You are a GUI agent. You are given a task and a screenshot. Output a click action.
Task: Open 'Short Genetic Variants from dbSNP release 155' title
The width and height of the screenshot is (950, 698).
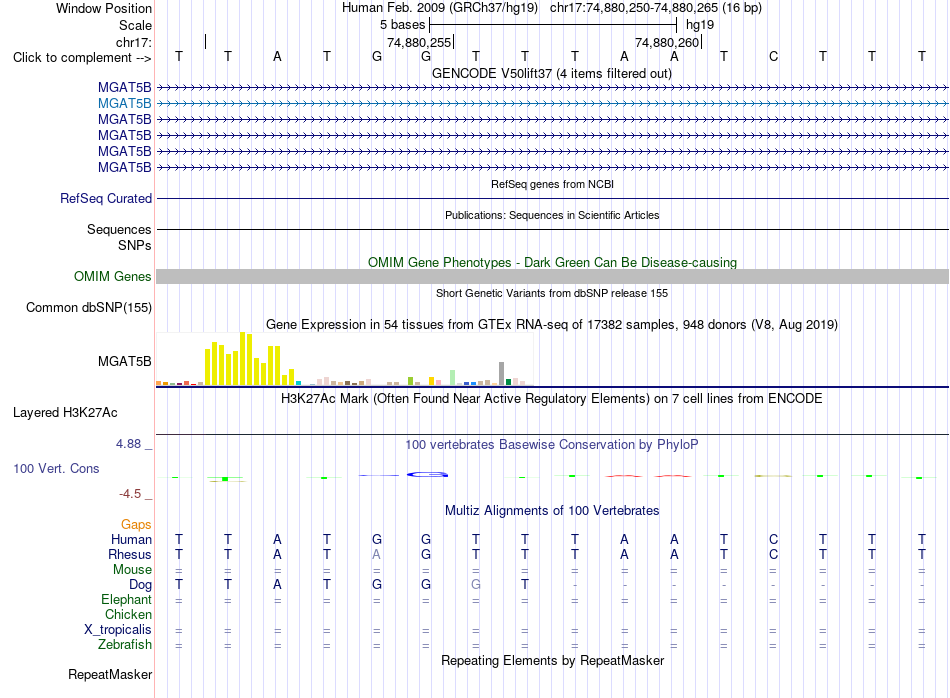552,293
